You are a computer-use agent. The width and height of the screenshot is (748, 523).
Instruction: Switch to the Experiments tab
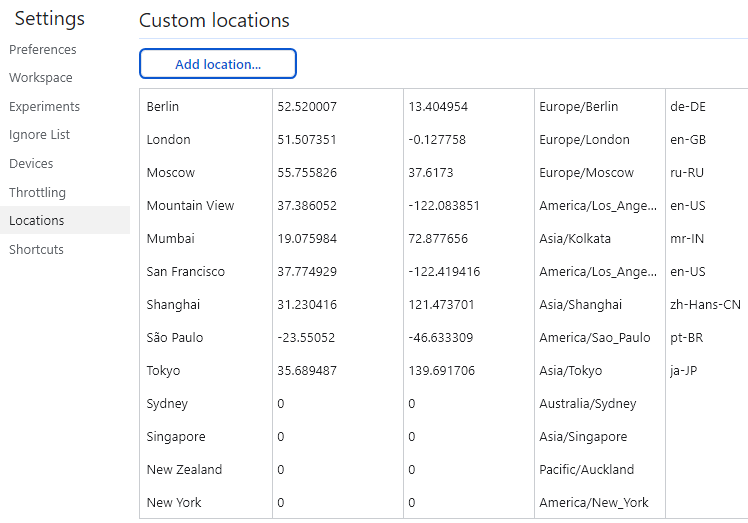pyautogui.click(x=45, y=107)
